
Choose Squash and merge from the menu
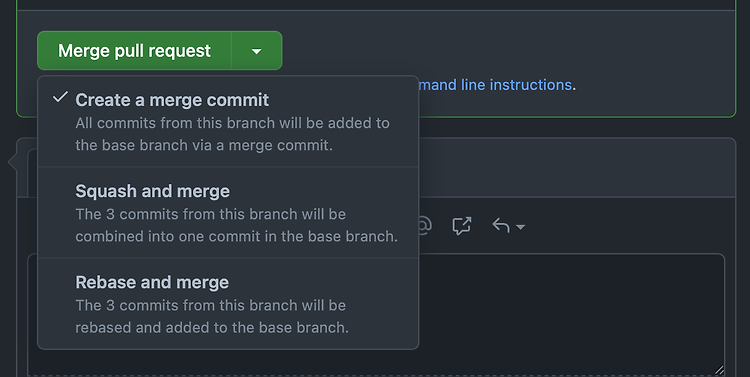[228, 213]
